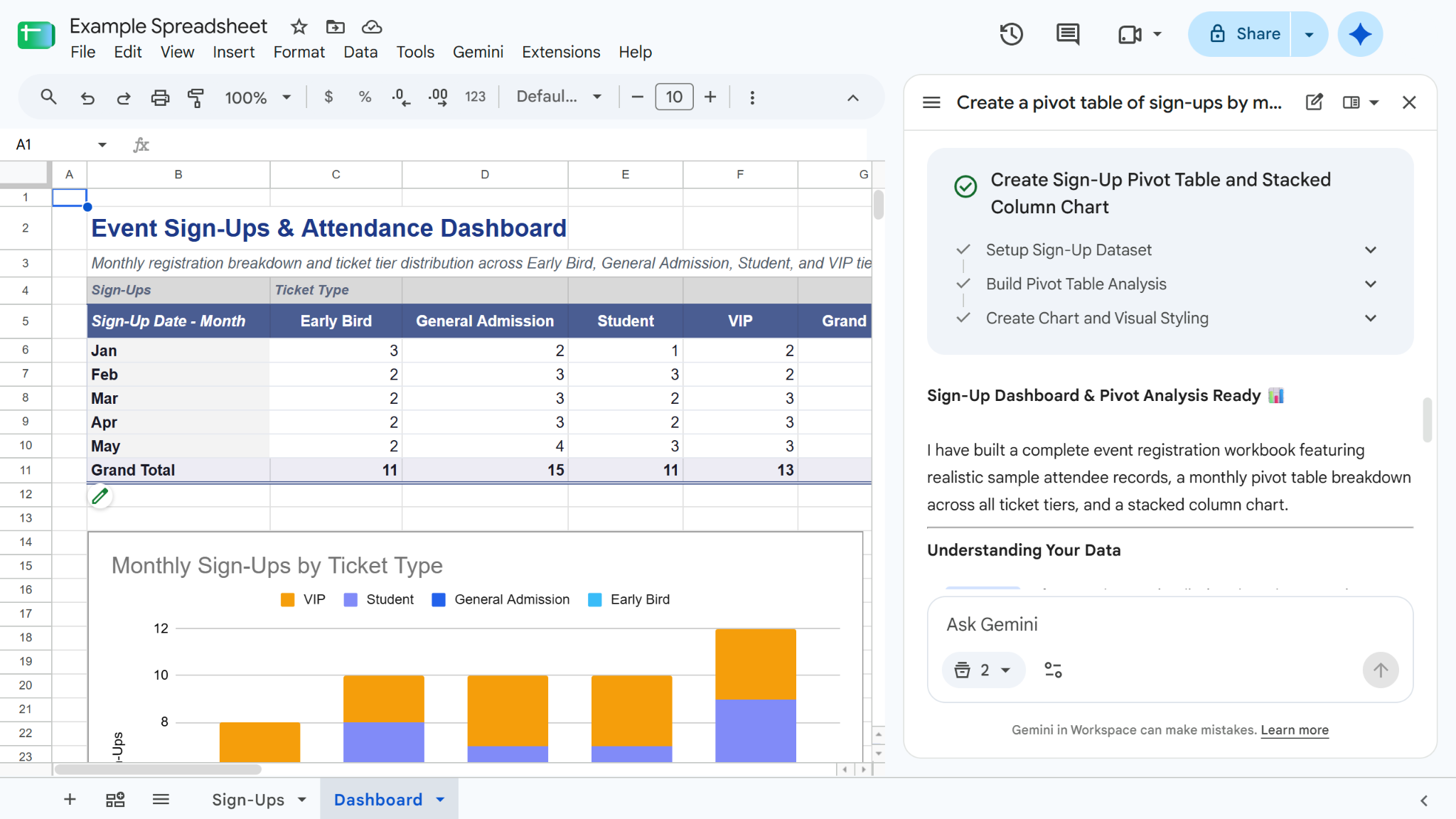Check the cloud save status icon
1456x819 pixels.
point(372,27)
